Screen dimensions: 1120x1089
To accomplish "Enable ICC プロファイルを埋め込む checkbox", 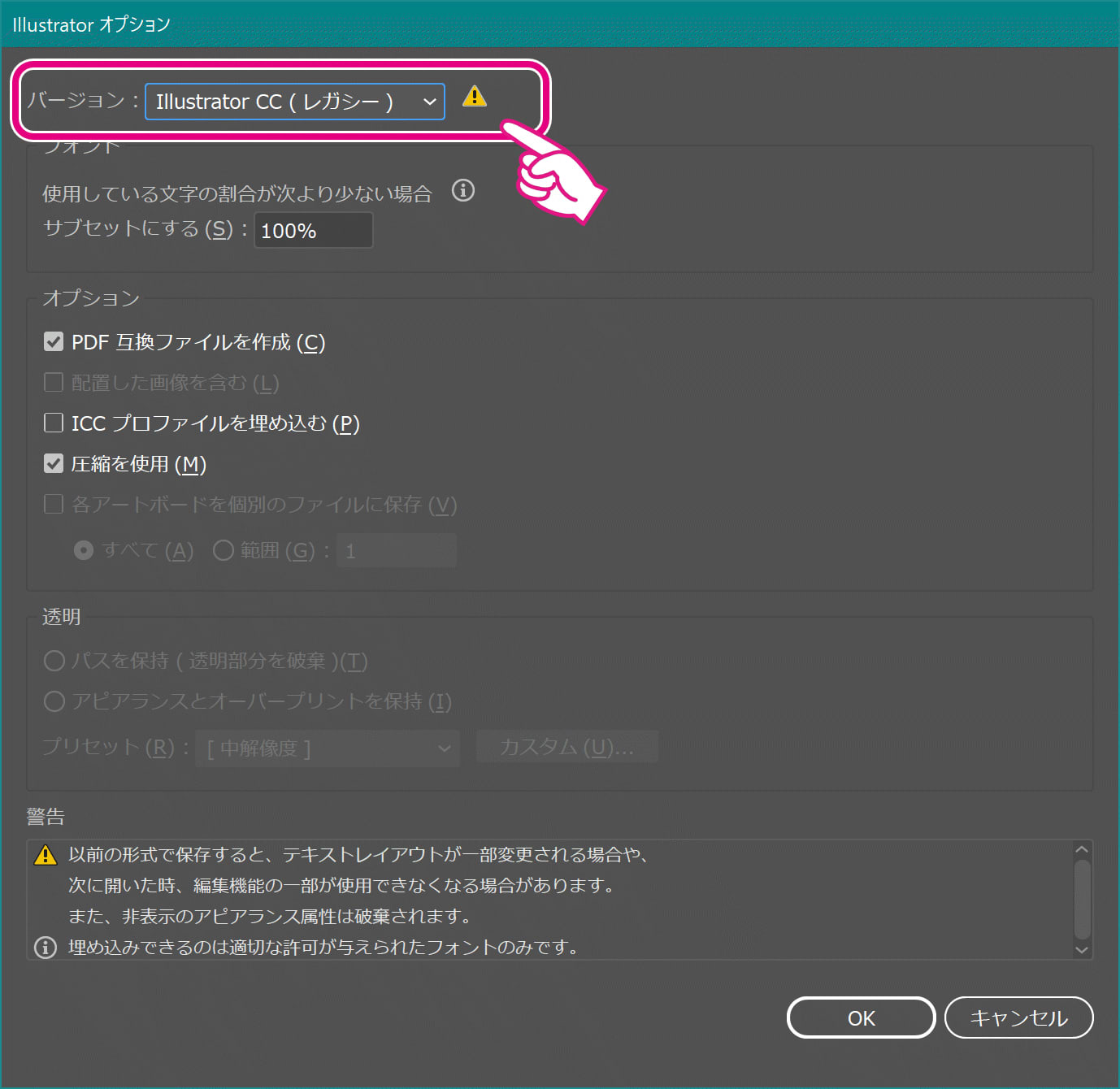I will point(54,423).
